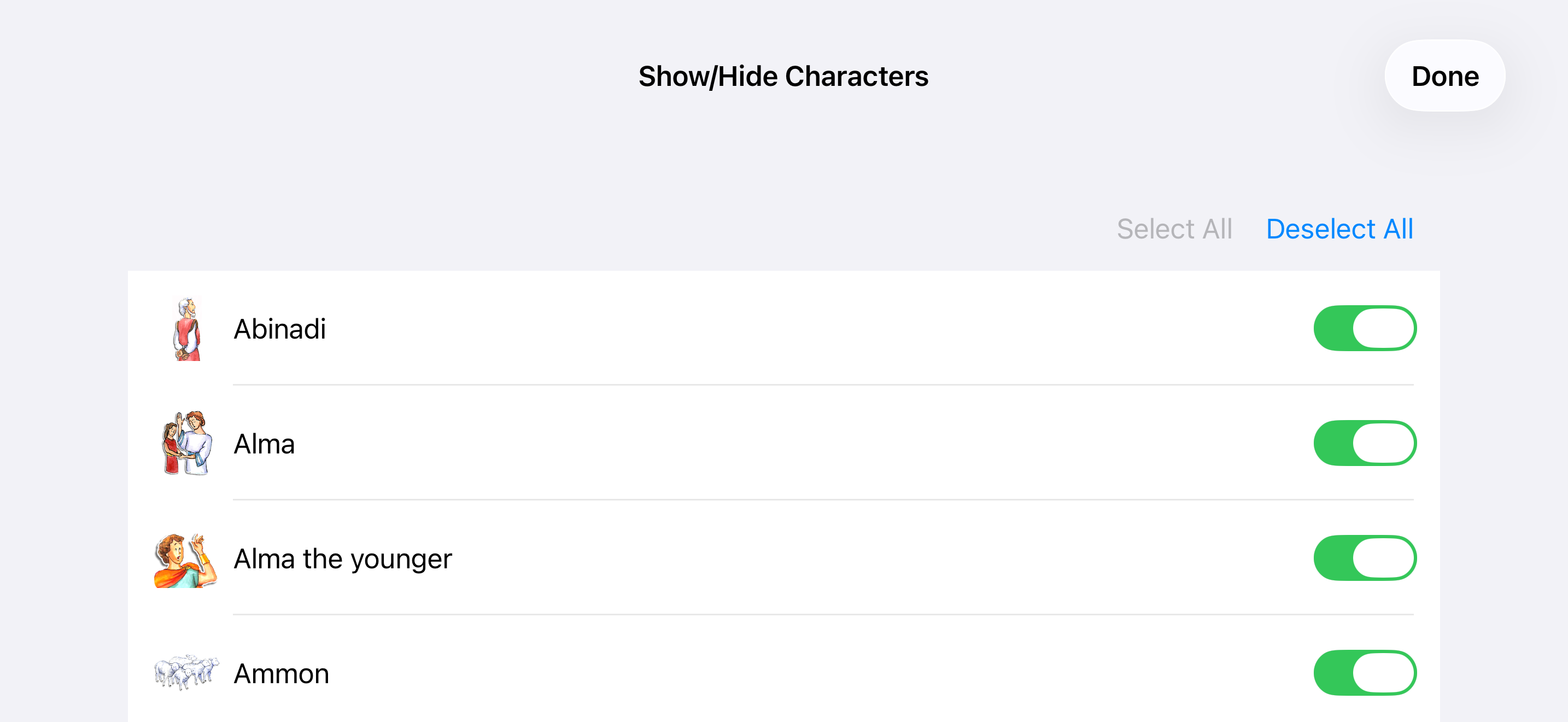Screen dimensions: 1568x722
Task: Toggle off the Alma character switch
Action: (1365, 443)
